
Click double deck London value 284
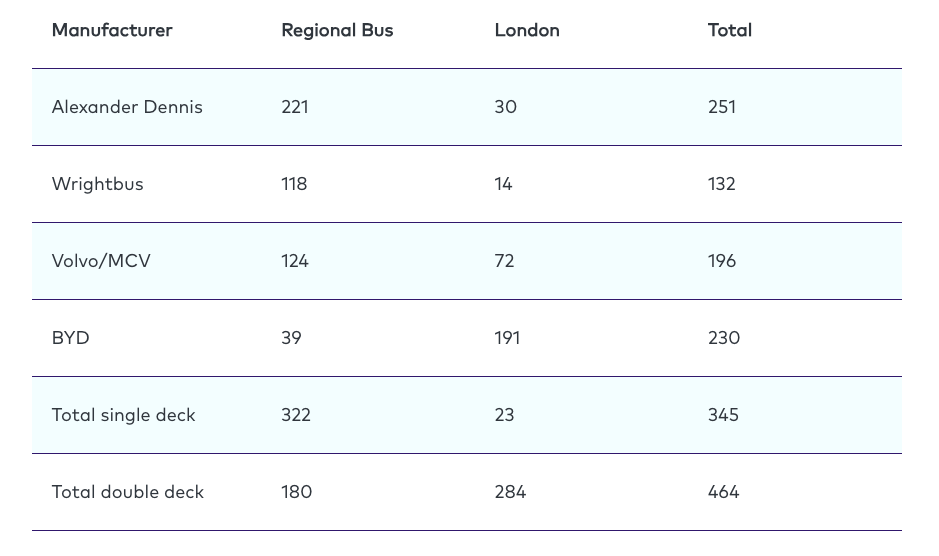(510, 492)
